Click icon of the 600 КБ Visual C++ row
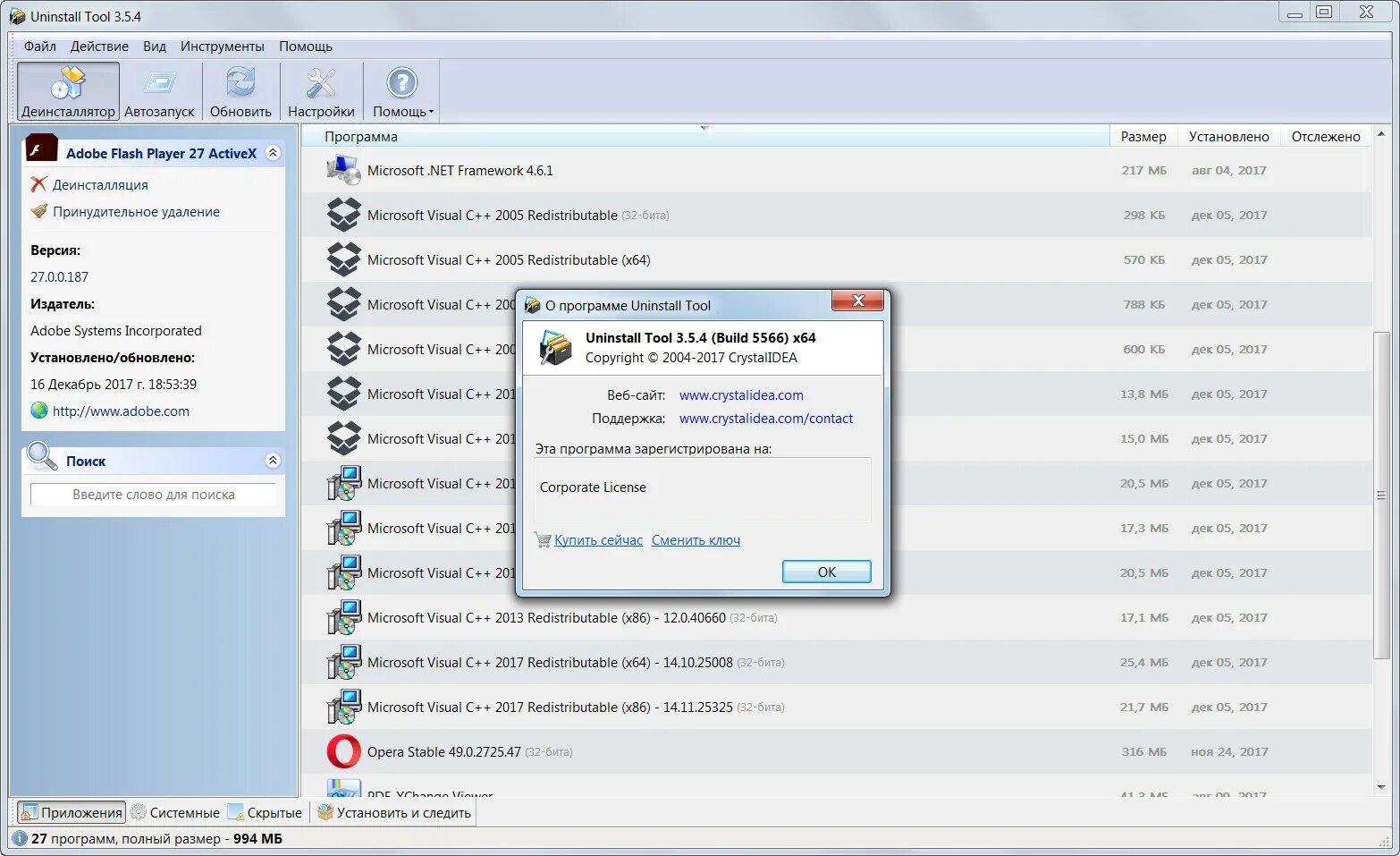Viewport: 1400px width, 856px height. [x=343, y=349]
